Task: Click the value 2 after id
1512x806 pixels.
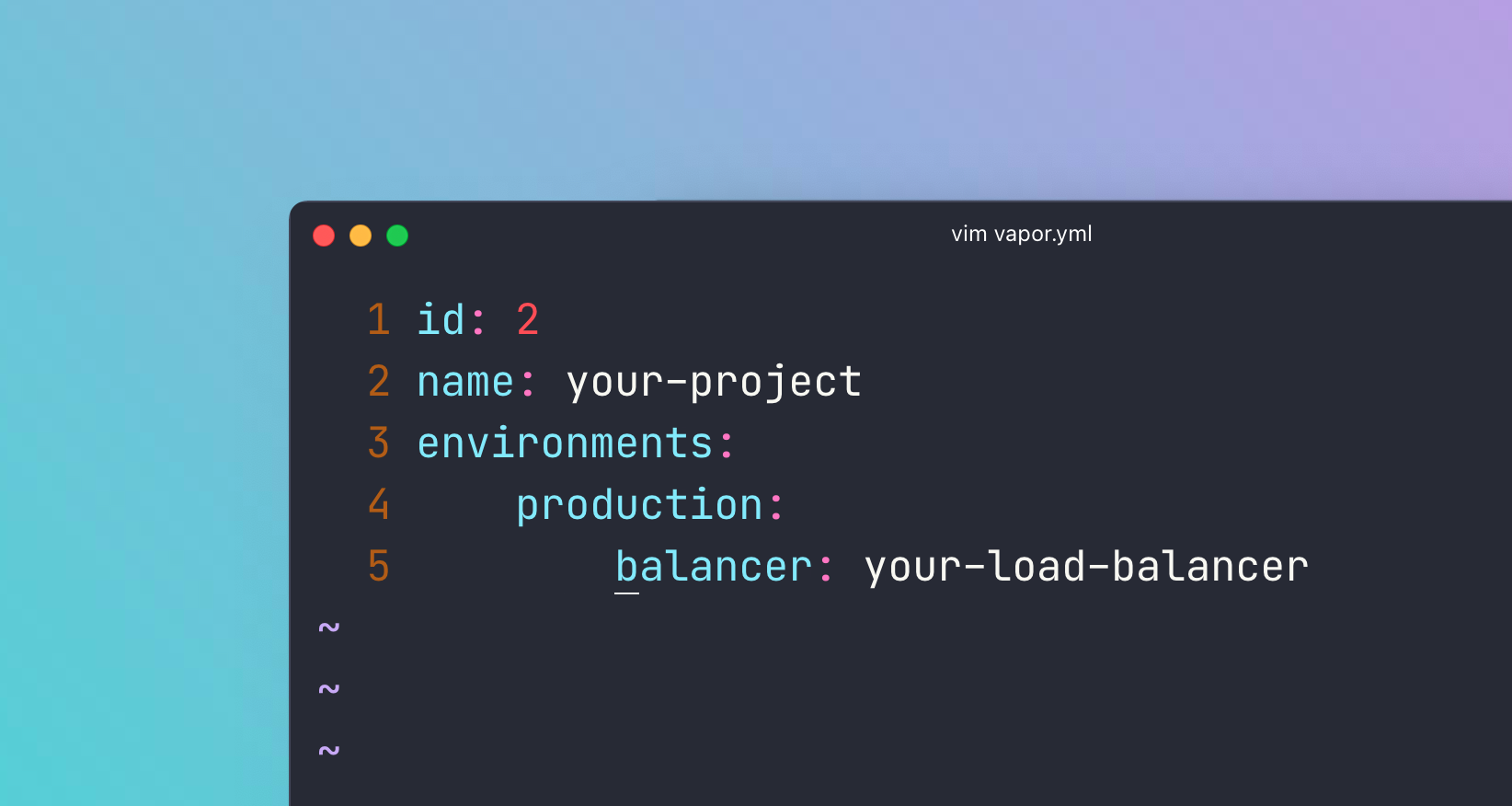Action: coord(527,320)
